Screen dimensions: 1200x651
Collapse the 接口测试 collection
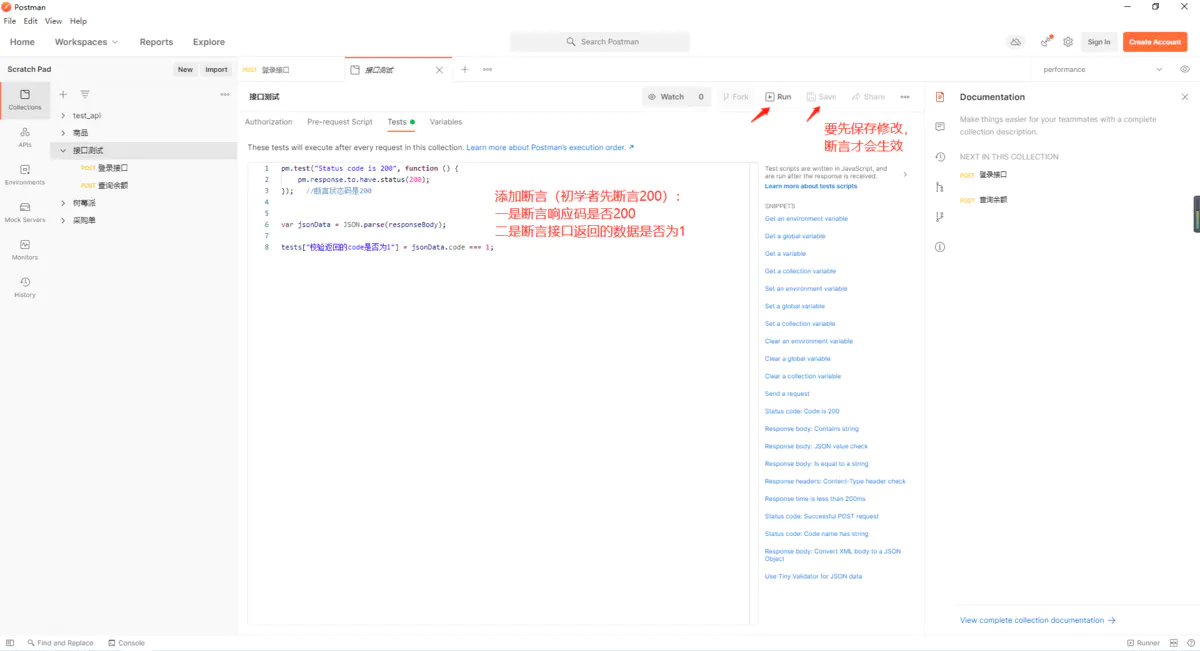[64, 151]
